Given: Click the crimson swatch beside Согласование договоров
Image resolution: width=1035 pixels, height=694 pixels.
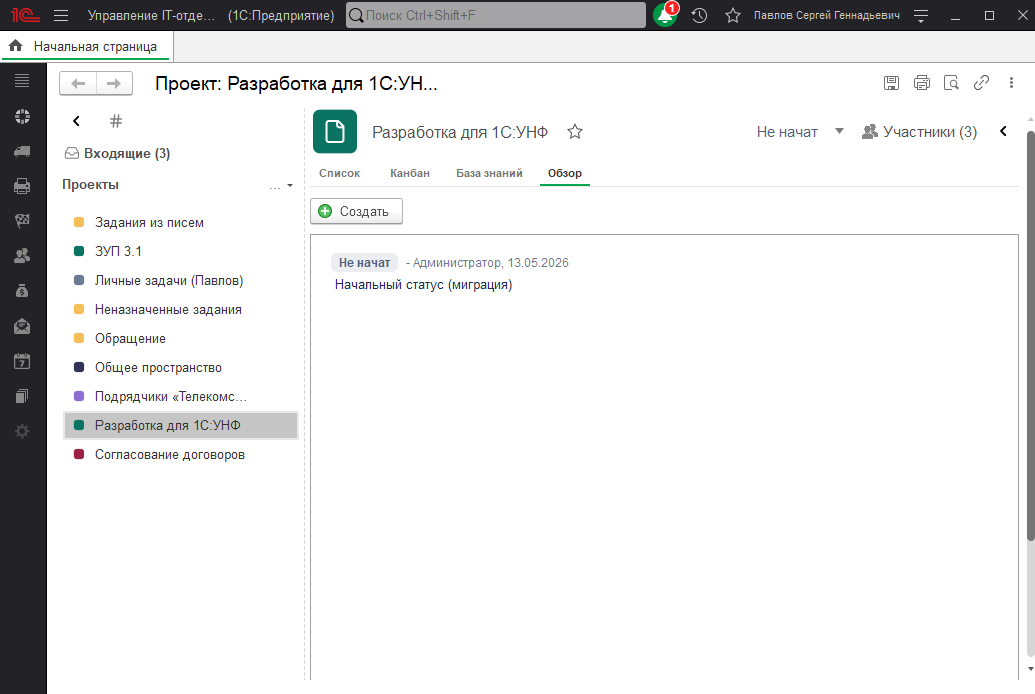Looking at the screenshot, I should click(79, 454).
